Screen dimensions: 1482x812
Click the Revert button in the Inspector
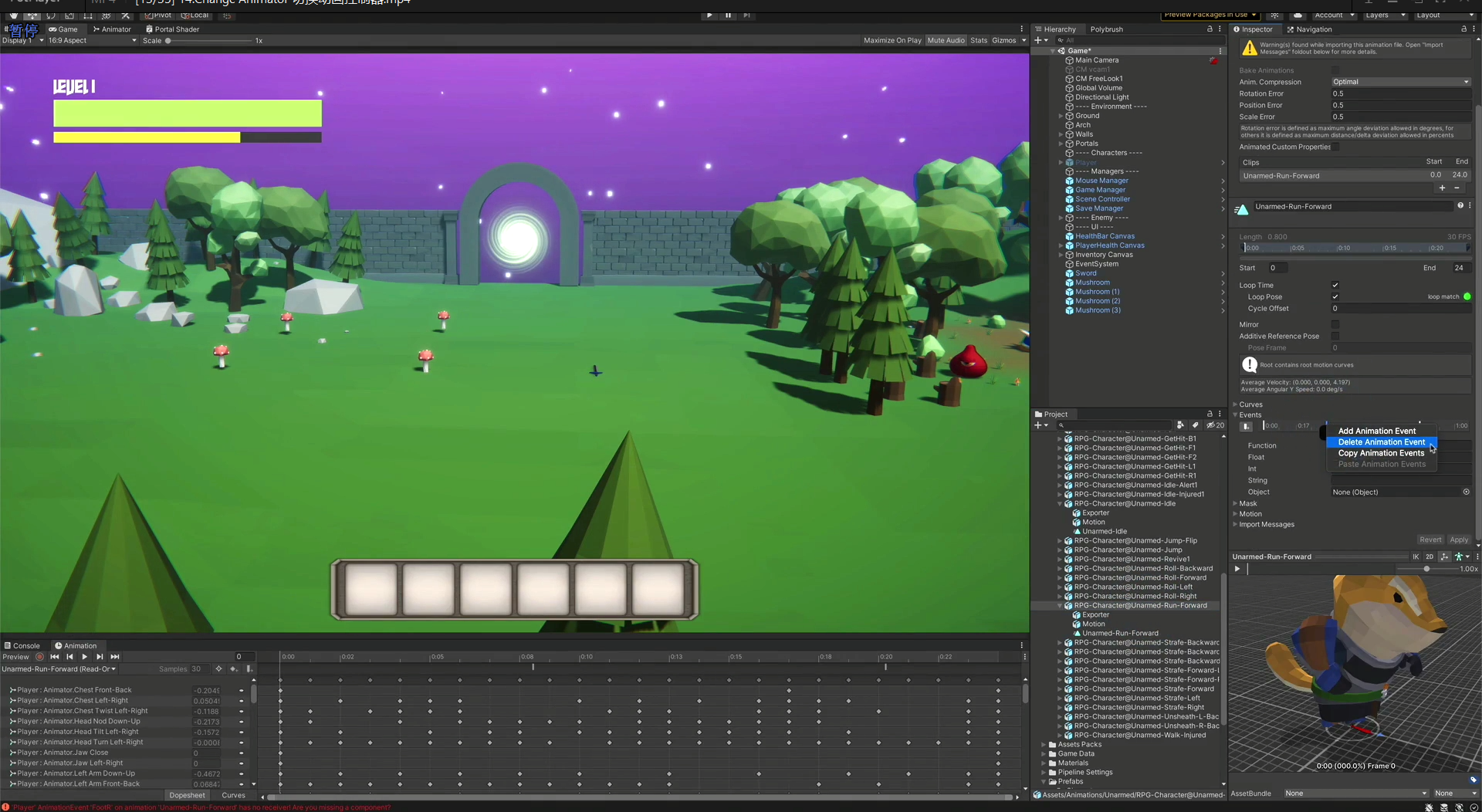tap(1430, 540)
